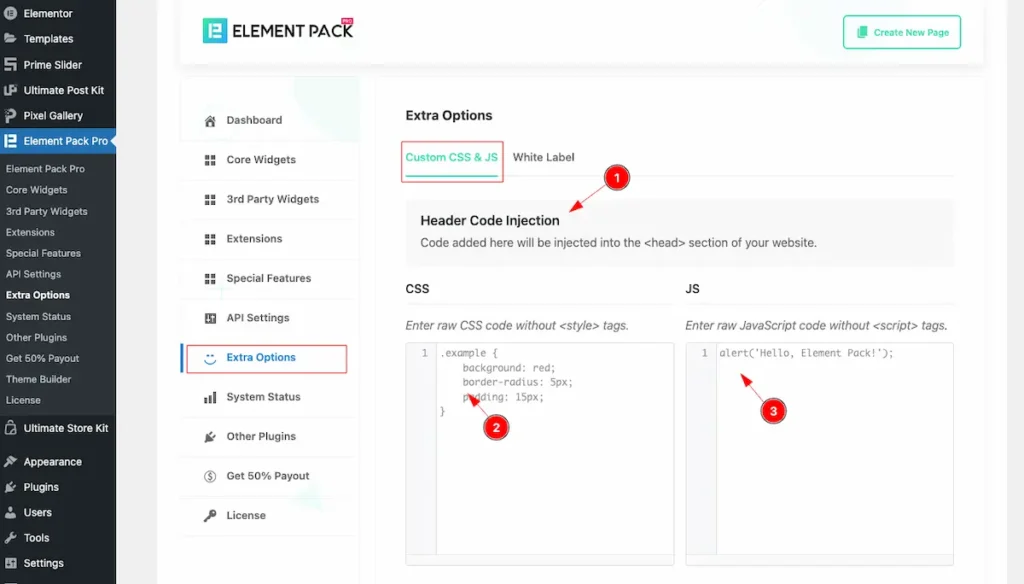
Task: Click the API Settings panel icon
Action: [x=210, y=318]
